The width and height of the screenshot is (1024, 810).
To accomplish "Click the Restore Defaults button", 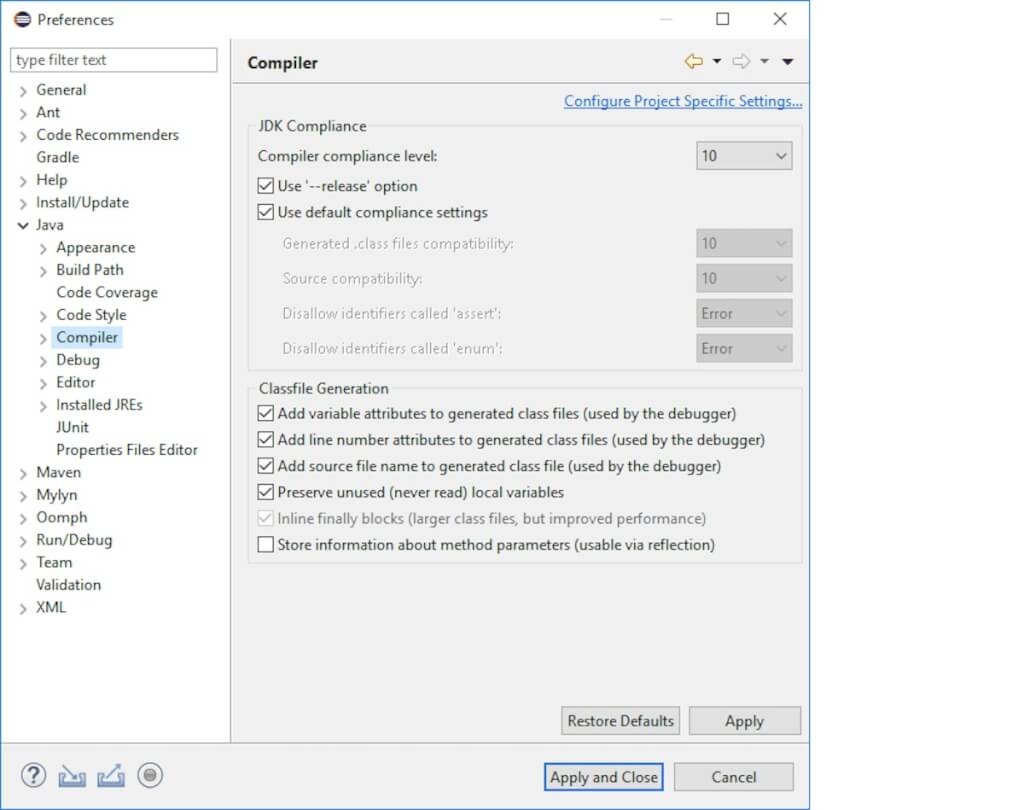I will 621,721.
